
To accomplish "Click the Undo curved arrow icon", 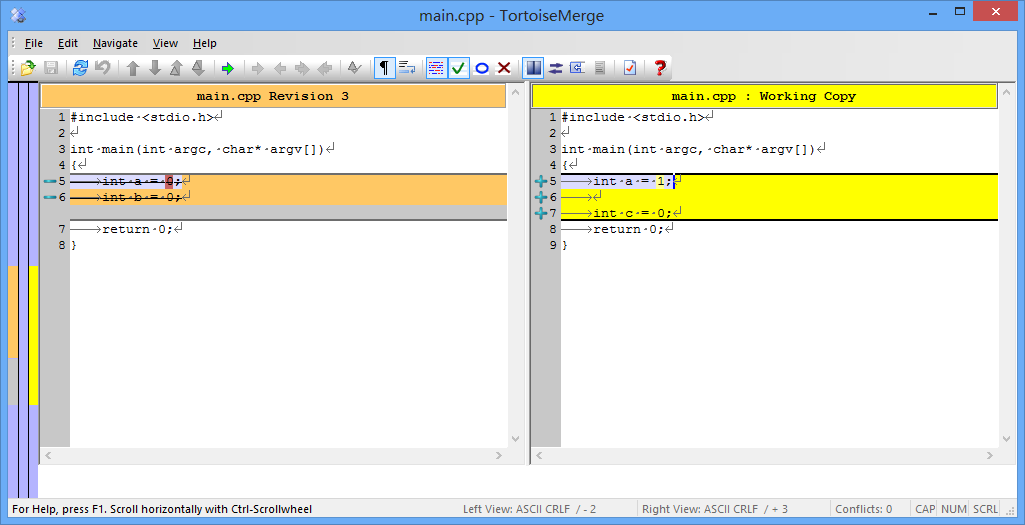I will 103,68.
